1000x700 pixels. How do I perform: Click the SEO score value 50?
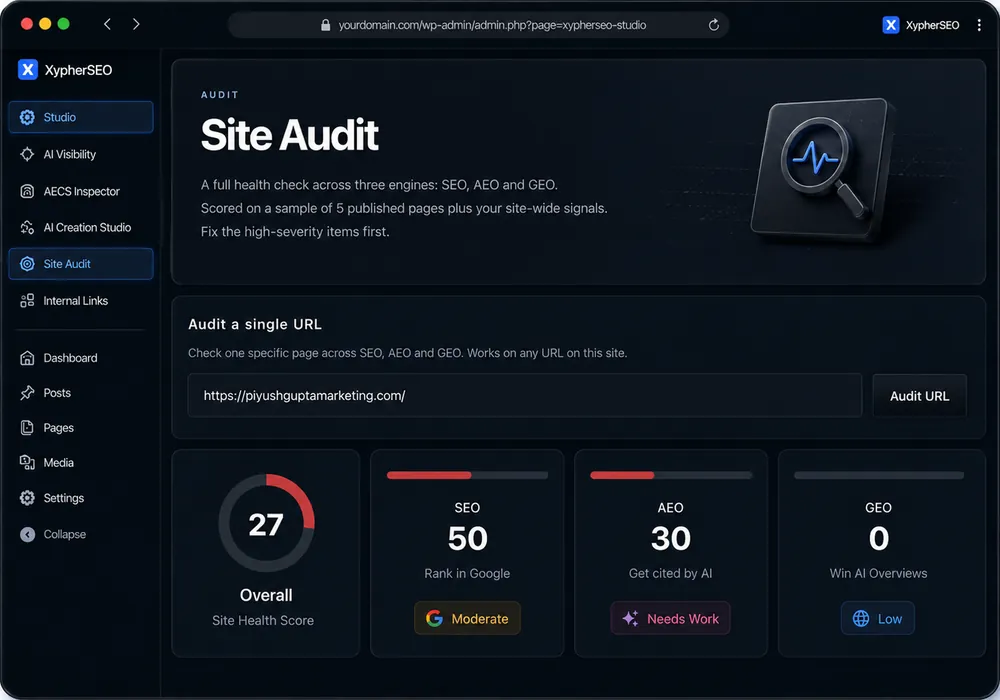click(x=467, y=539)
